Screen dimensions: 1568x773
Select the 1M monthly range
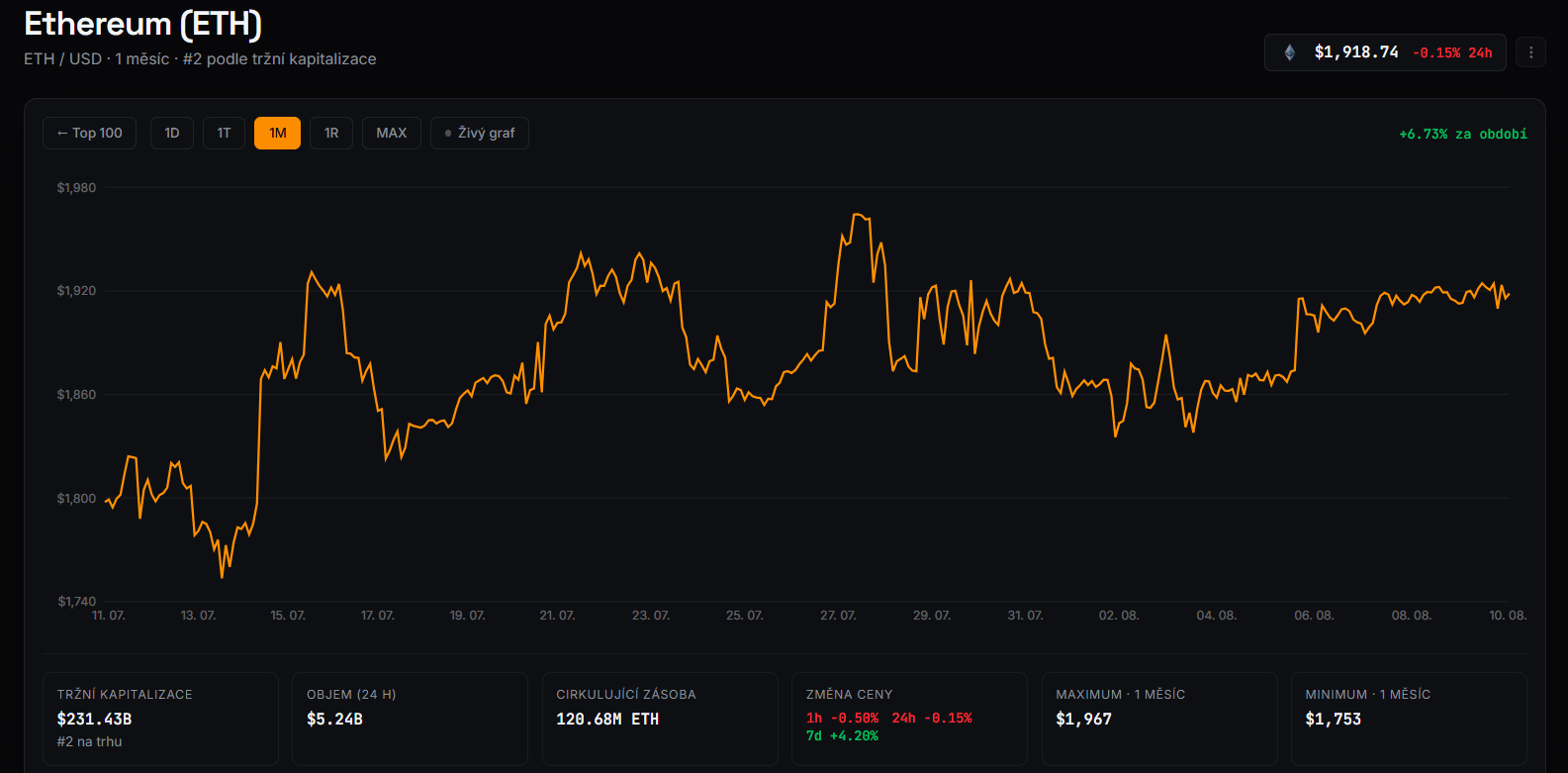click(x=278, y=133)
